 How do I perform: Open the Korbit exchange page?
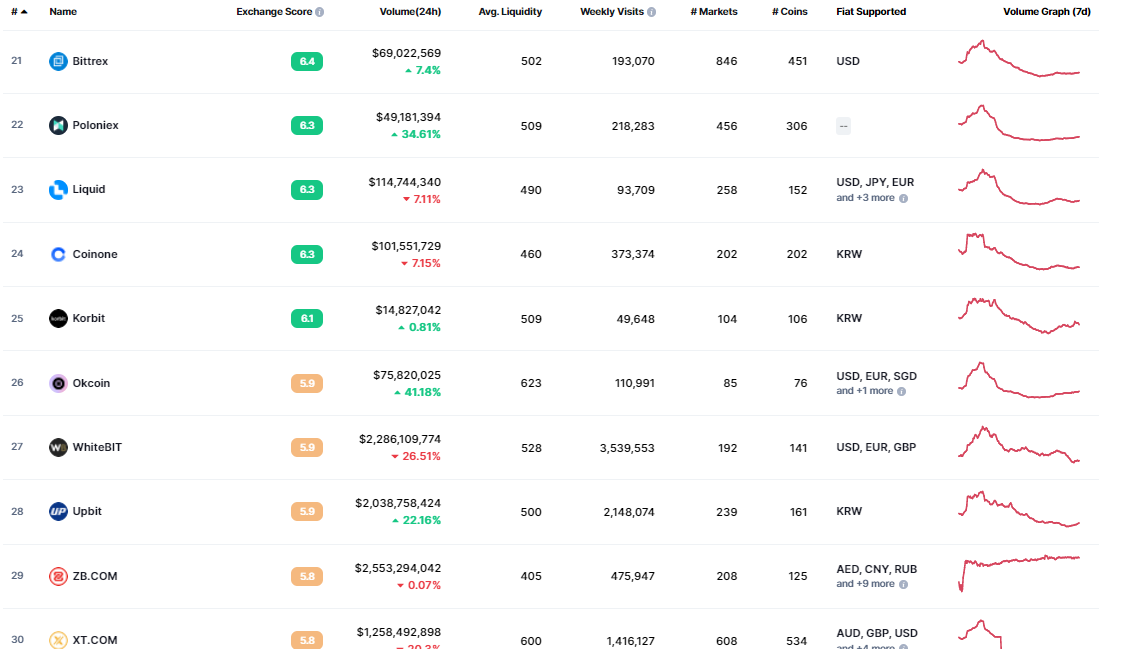[89, 318]
